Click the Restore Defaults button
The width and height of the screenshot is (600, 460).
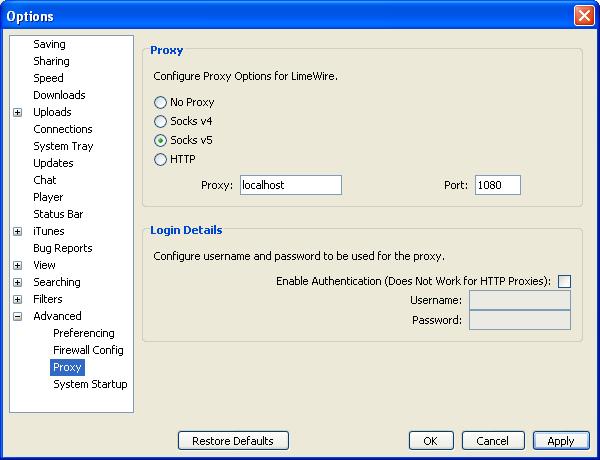(233, 441)
